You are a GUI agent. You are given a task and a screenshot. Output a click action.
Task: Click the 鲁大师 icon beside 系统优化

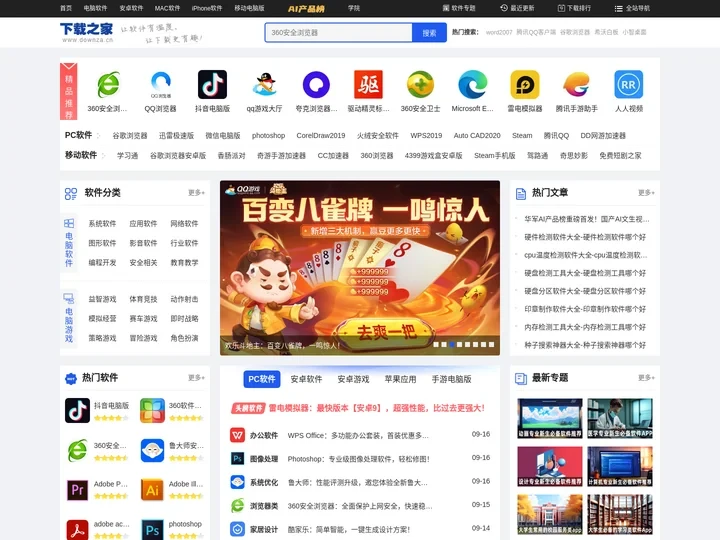237,482
